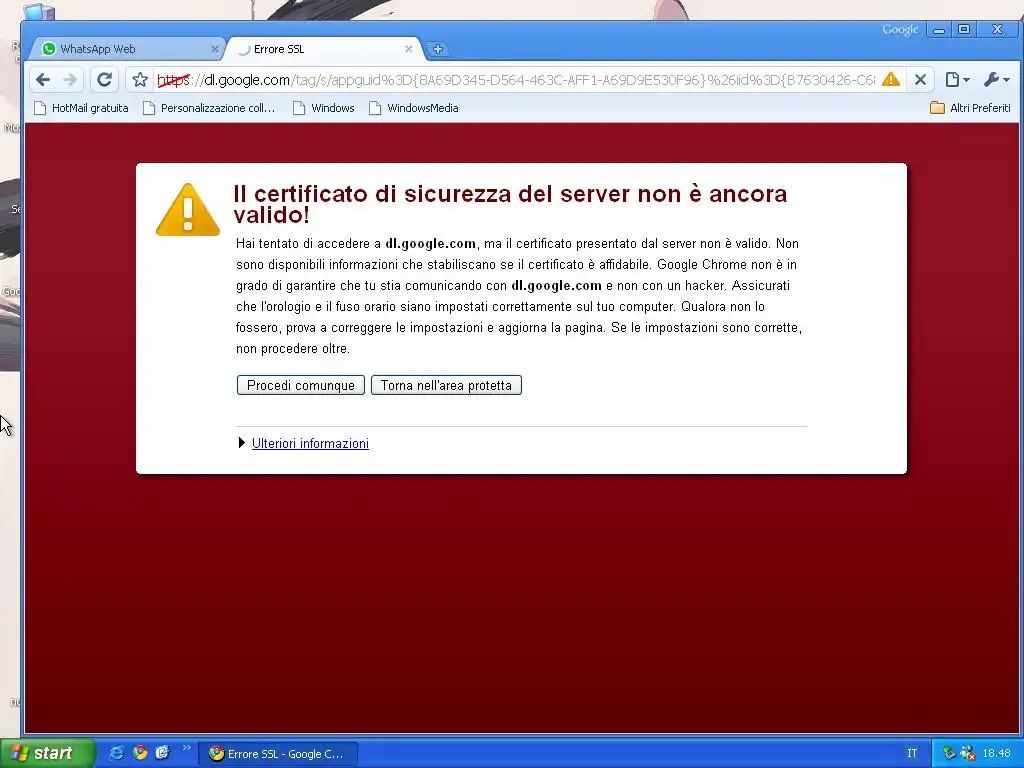1024x768 pixels.
Task: Open a new tab with the plus button
Action: click(438, 49)
